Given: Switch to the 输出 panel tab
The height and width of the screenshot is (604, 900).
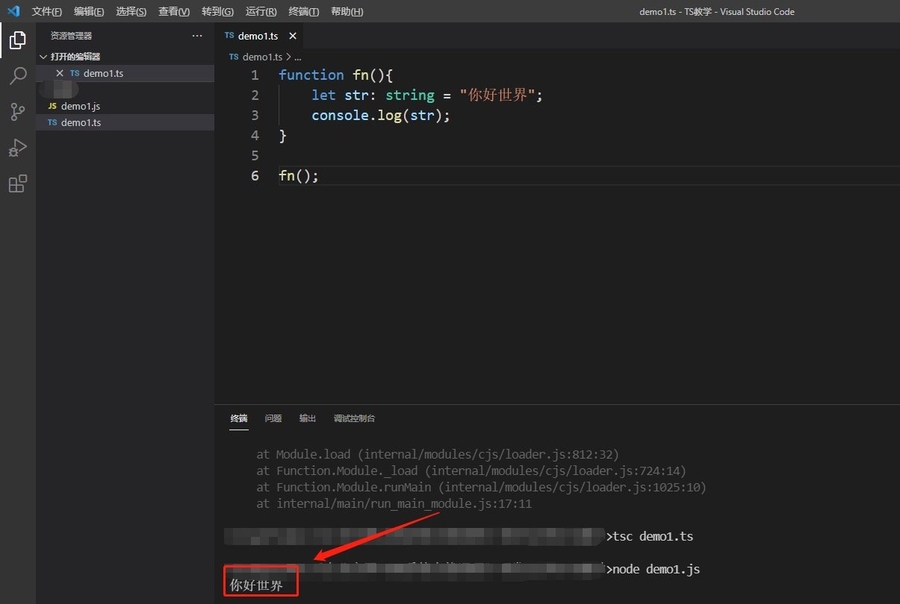Looking at the screenshot, I should 307,418.
